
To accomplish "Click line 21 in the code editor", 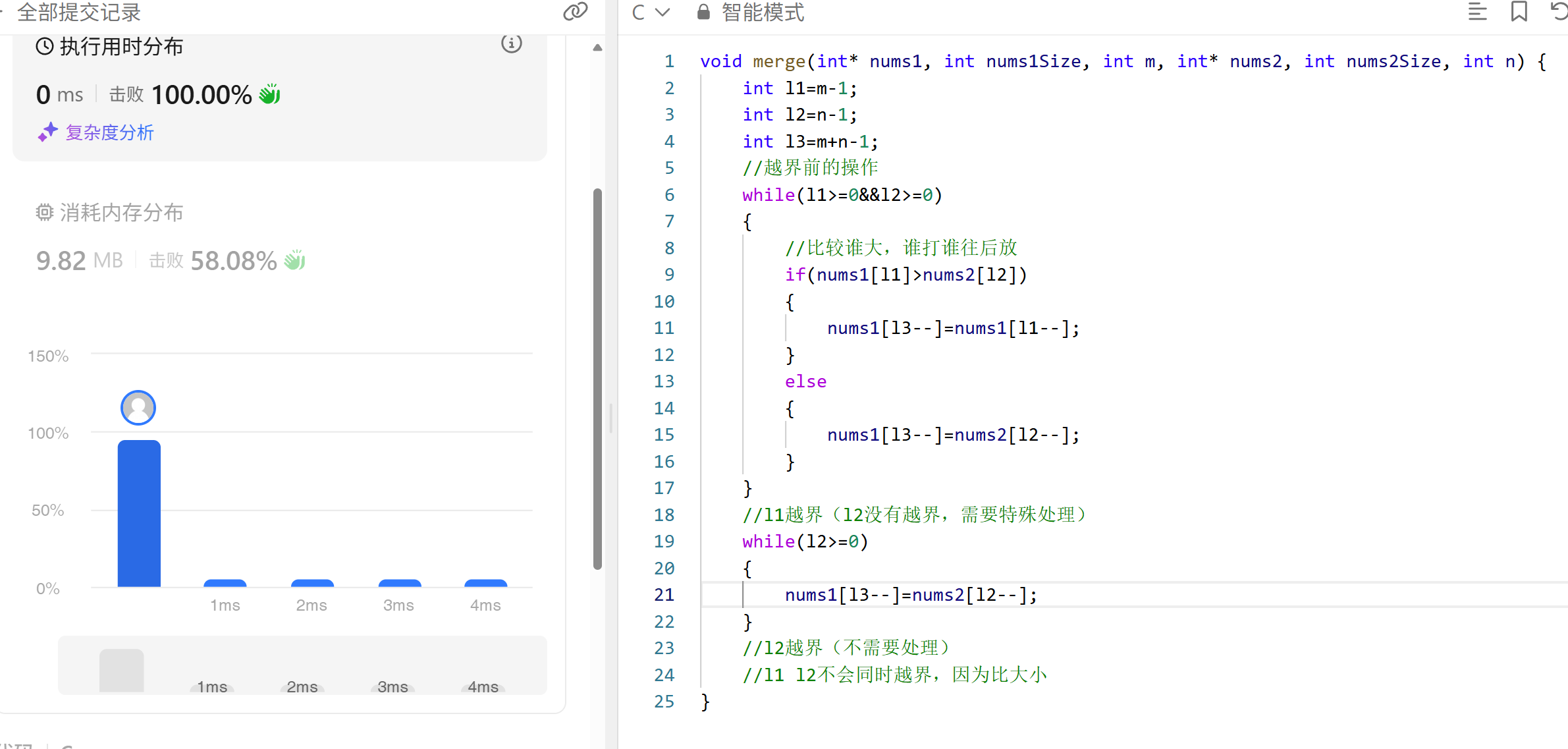I will 910,595.
